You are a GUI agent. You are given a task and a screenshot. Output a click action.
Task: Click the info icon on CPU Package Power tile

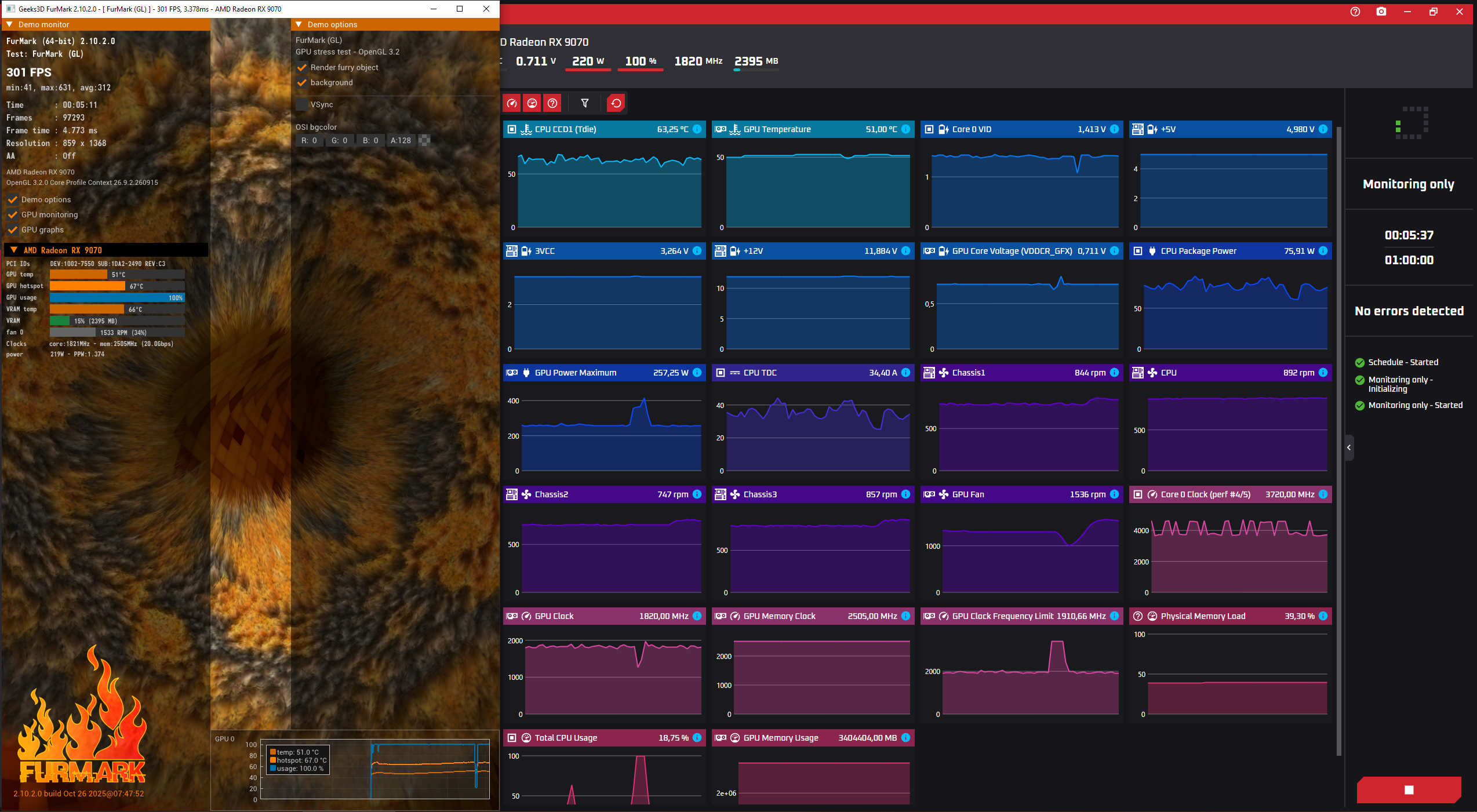pos(1323,251)
